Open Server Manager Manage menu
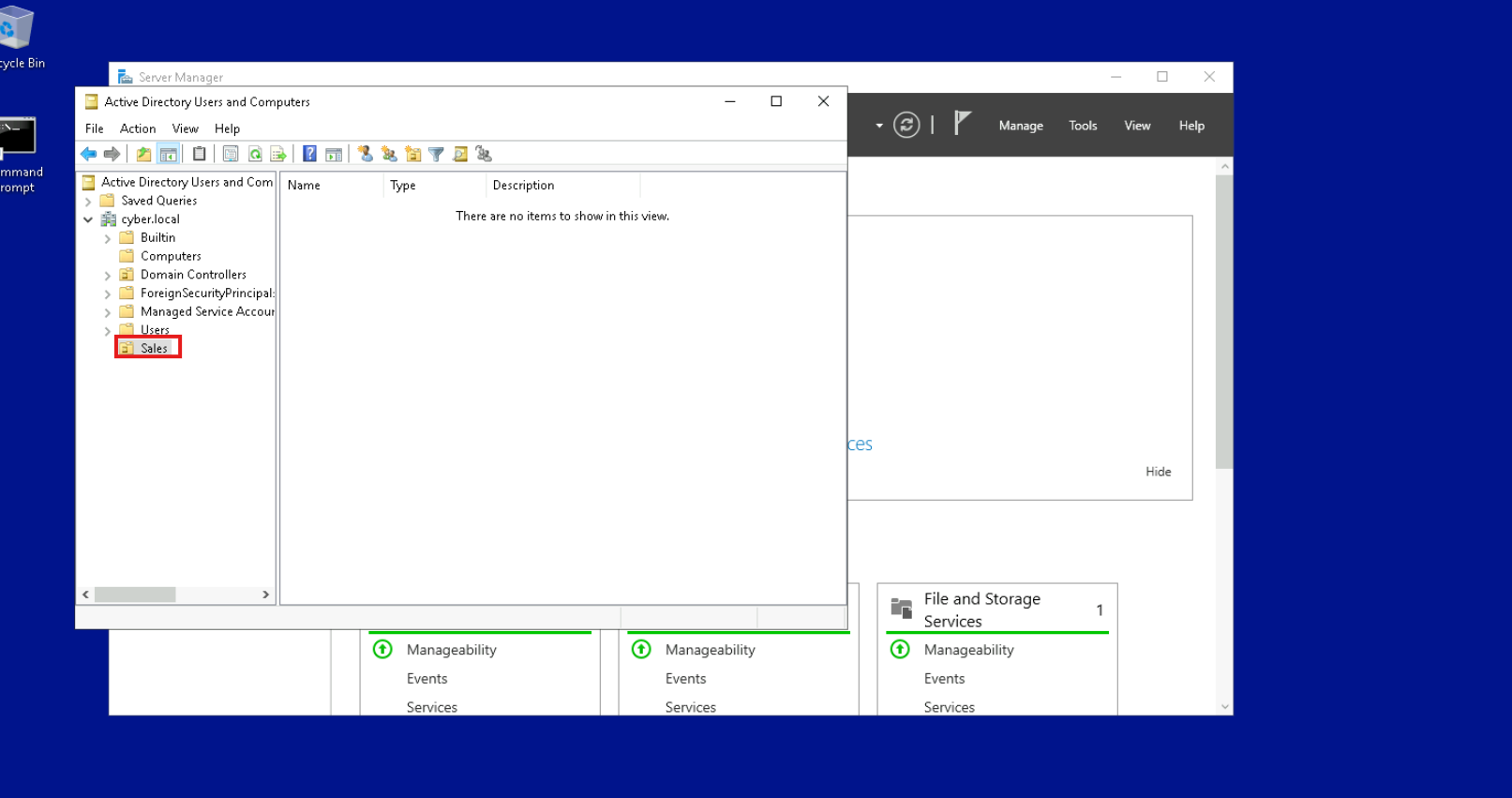 click(x=1021, y=126)
